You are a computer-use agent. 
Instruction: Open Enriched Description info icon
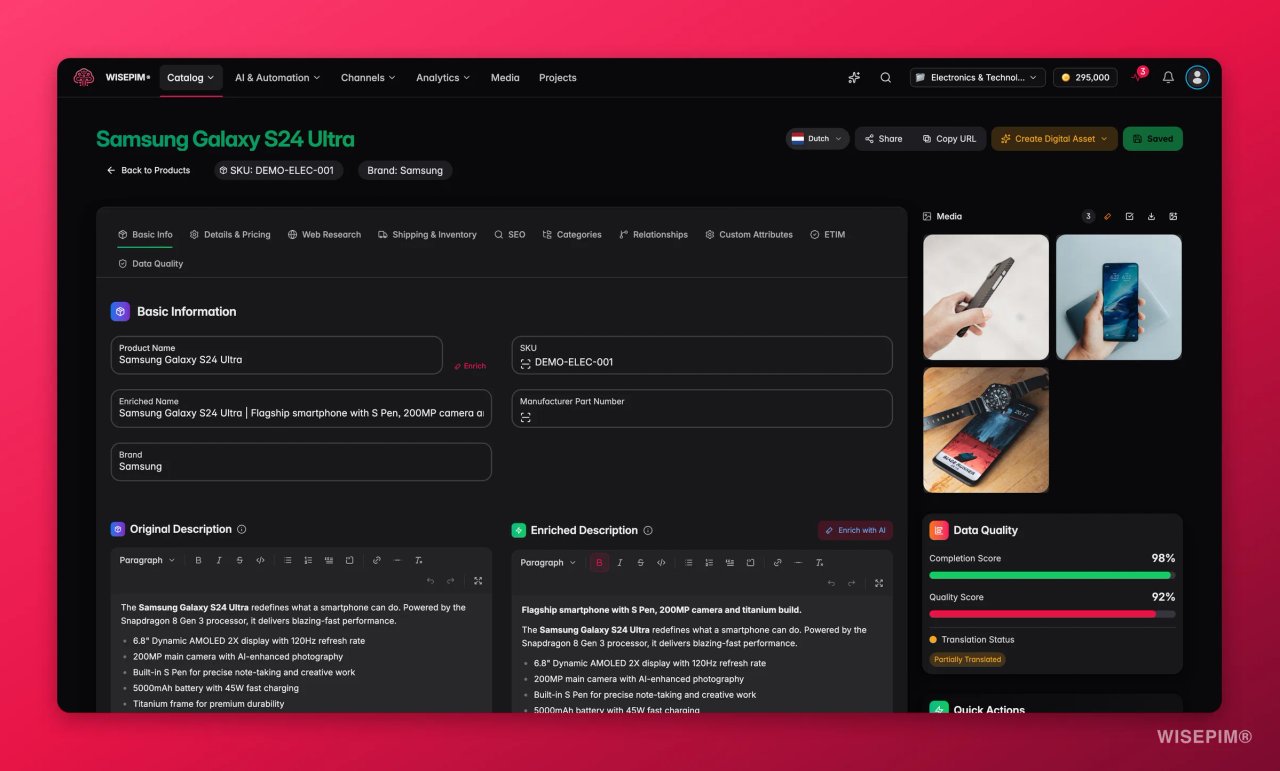click(x=648, y=530)
